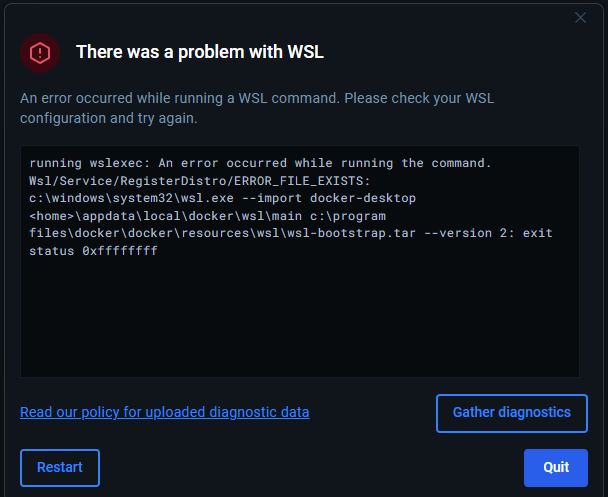608x497 pixels.
Task: Click the 'configuration and try again' description line
Action: (108, 117)
